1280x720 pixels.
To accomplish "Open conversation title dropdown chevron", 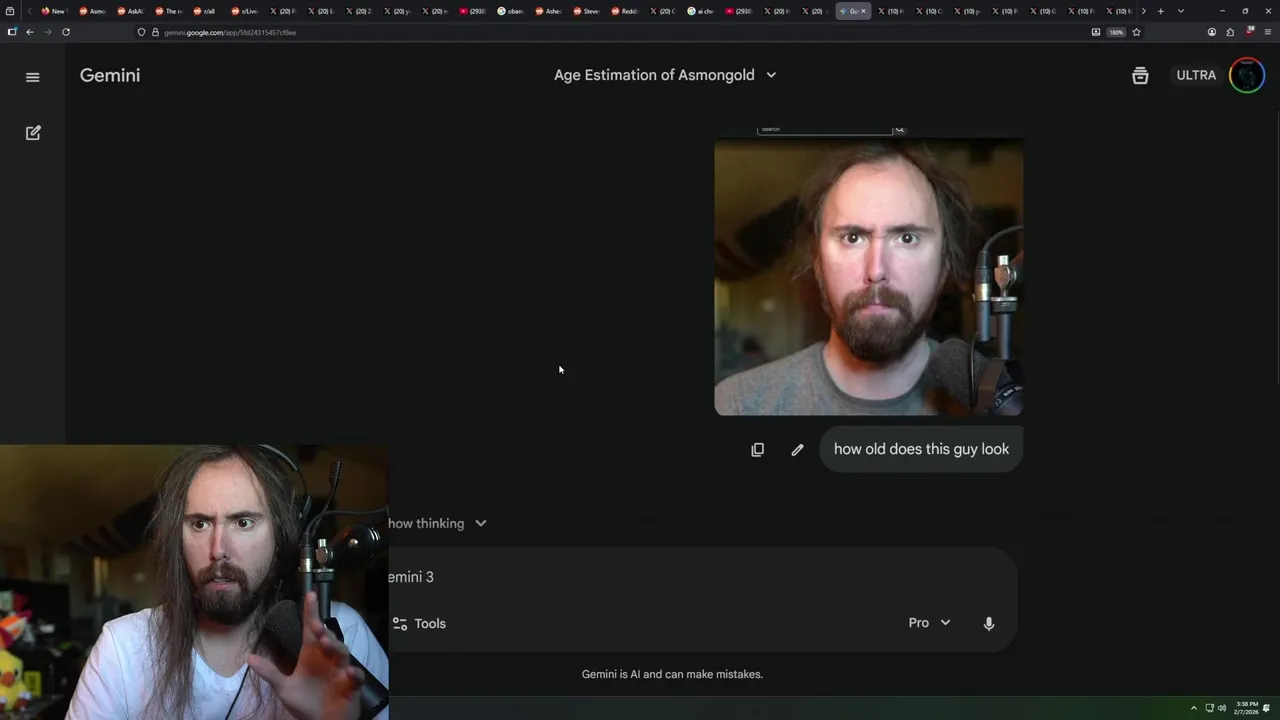I will 771,75.
